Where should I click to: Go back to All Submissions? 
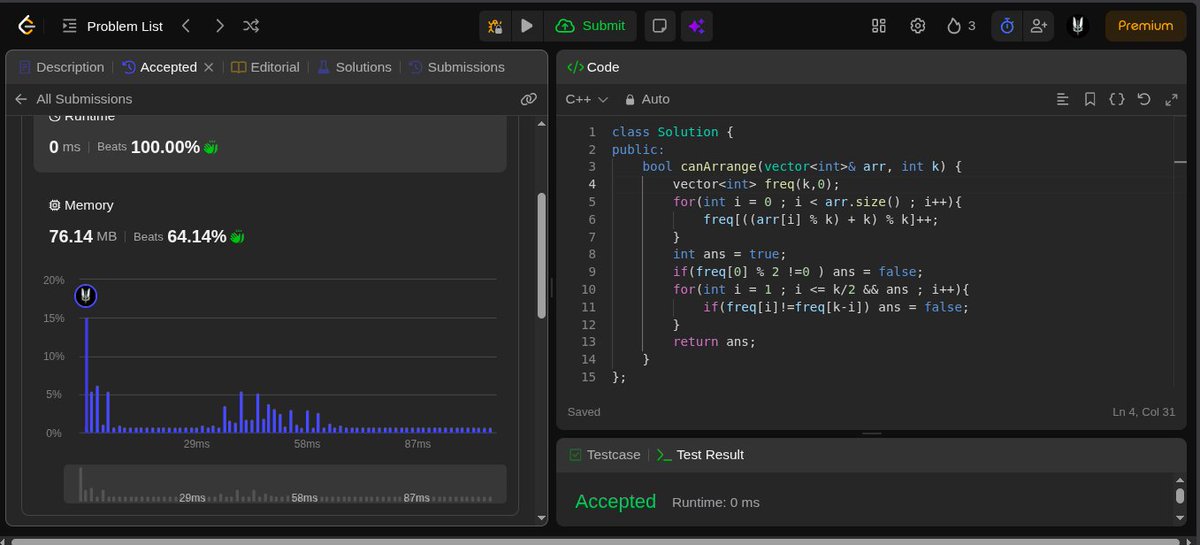(x=74, y=99)
